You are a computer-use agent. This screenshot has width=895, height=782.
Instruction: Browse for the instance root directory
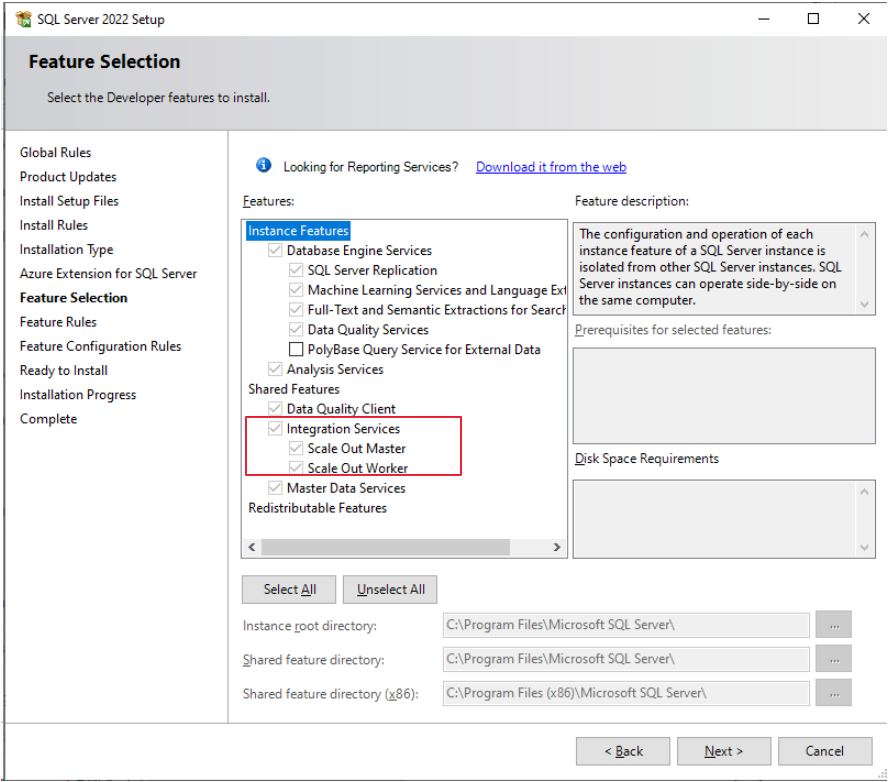click(833, 625)
